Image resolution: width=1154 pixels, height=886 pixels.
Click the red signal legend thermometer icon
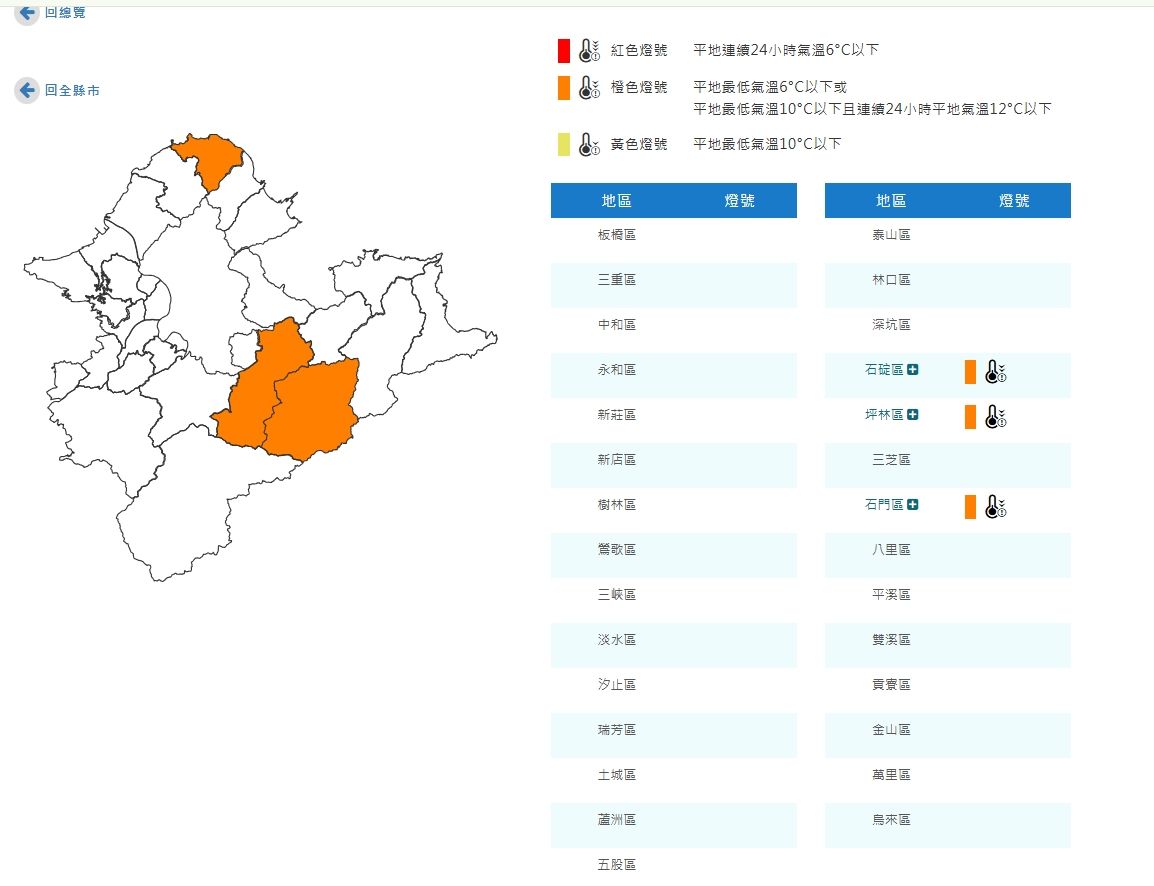coord(589,51)
